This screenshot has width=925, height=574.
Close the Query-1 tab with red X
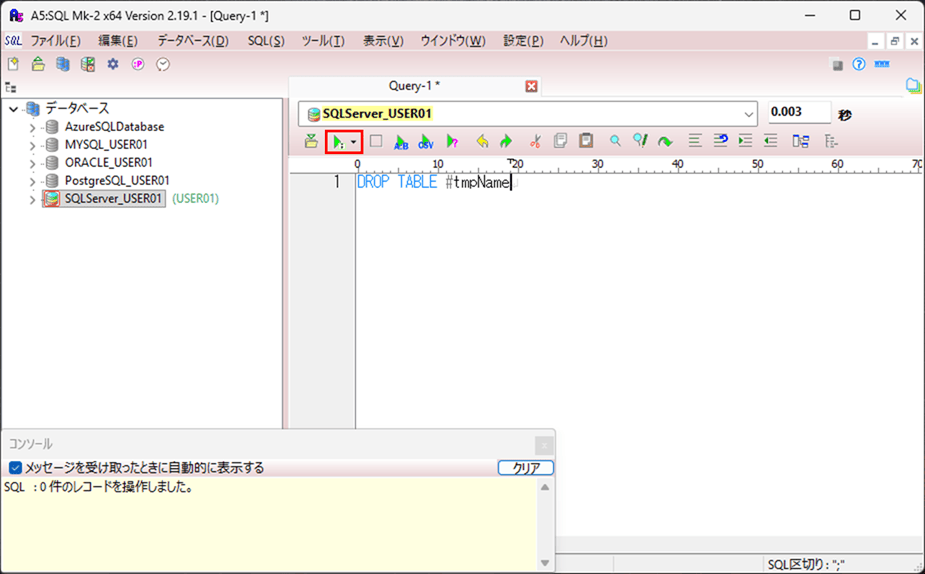click(532, 87)
